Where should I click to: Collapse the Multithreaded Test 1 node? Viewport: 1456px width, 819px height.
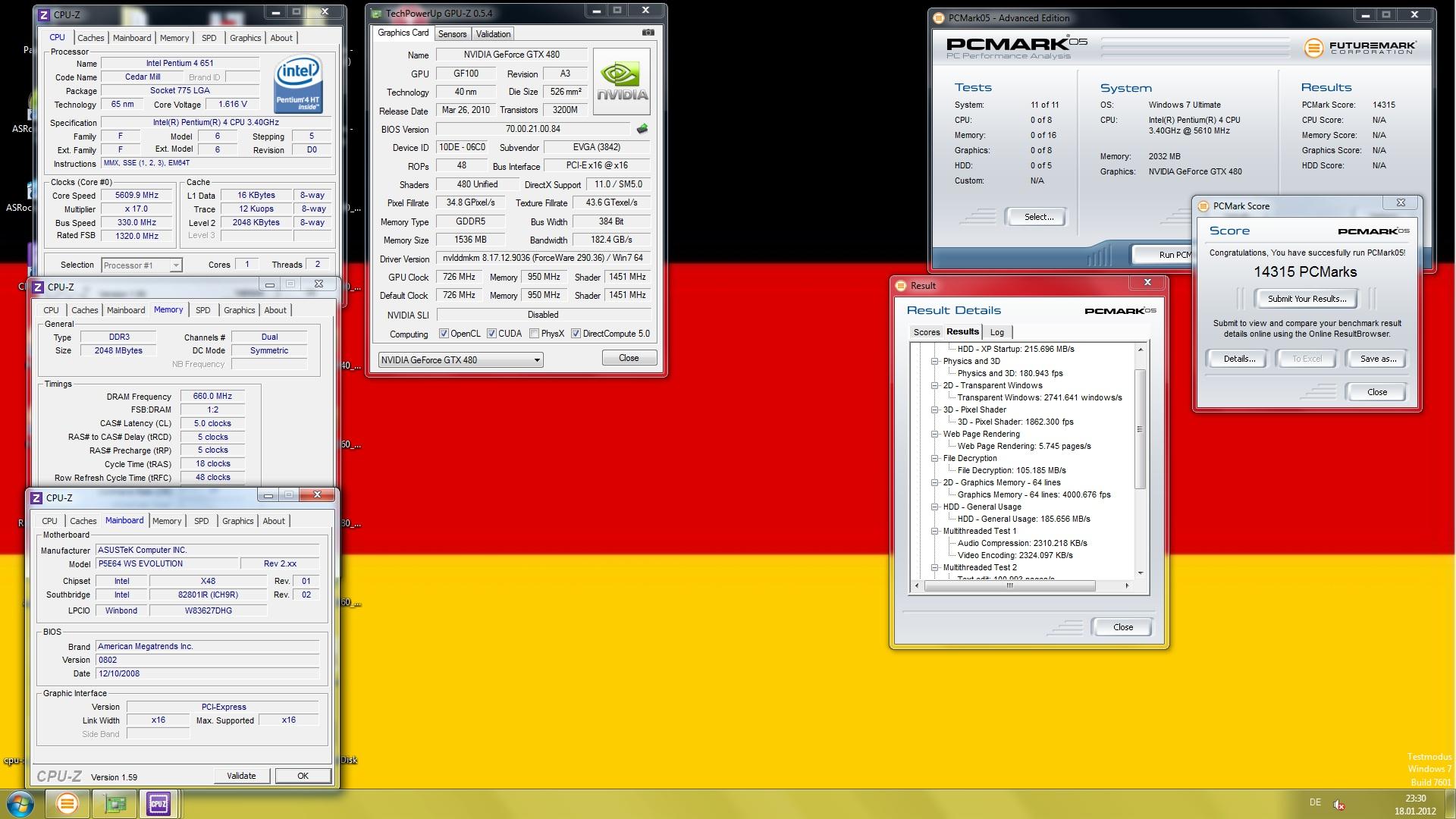coord(934,532)
